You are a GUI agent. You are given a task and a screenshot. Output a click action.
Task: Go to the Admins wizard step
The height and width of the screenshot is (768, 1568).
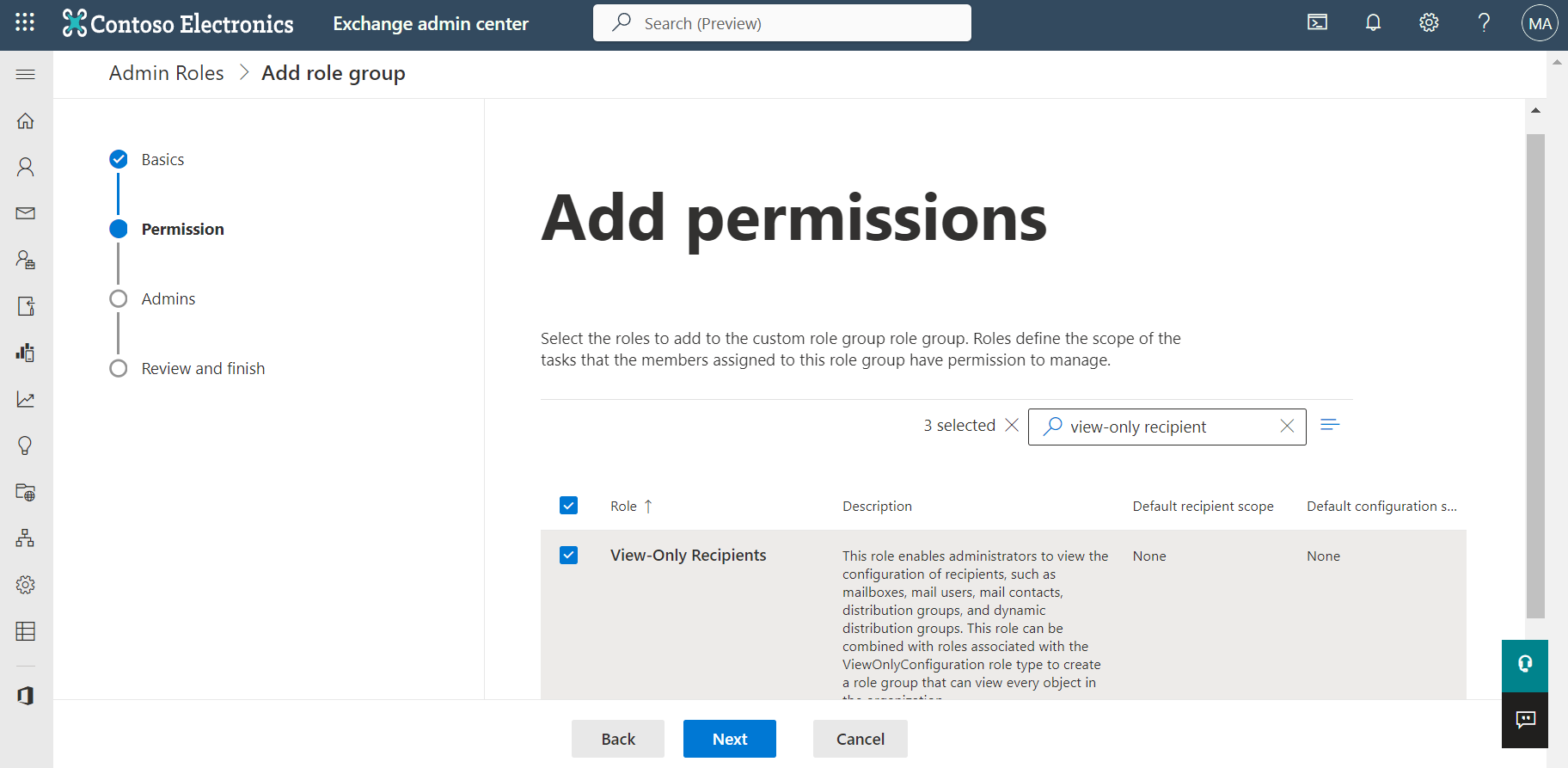[x=168, y=298]
